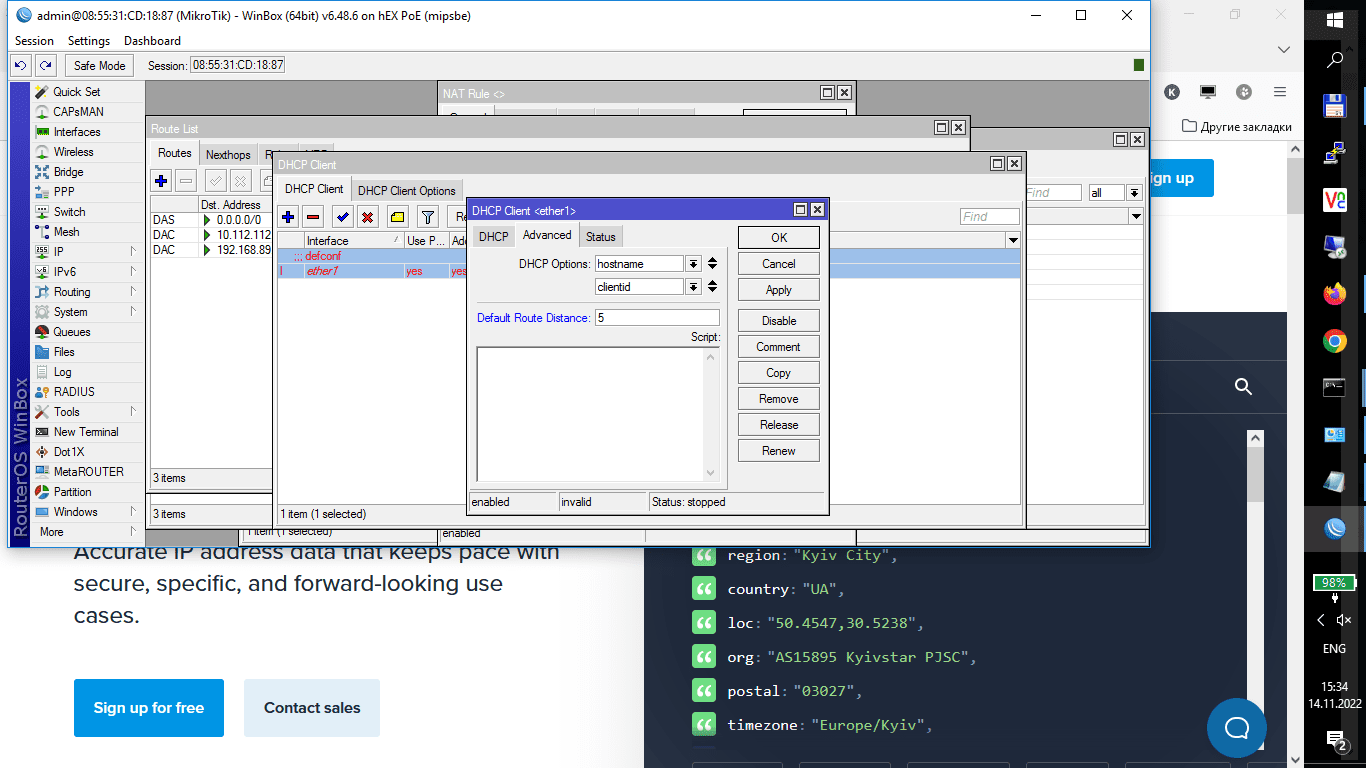Switch to the DHCP Client Options tab
This screenshot has width=1366, height=768.
click(x=406, y=190)
